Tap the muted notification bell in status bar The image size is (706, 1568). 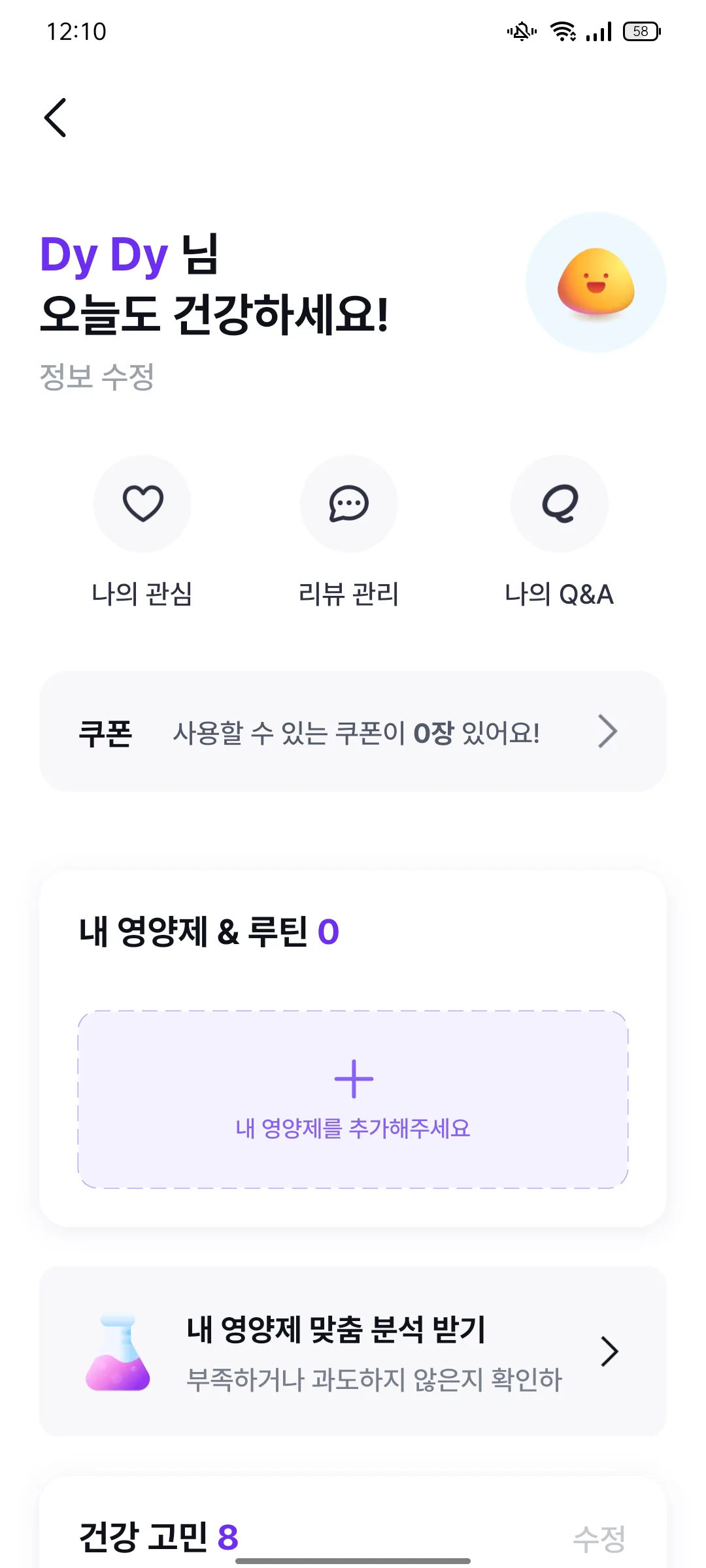pyautogui.click(x=522, y=31)
